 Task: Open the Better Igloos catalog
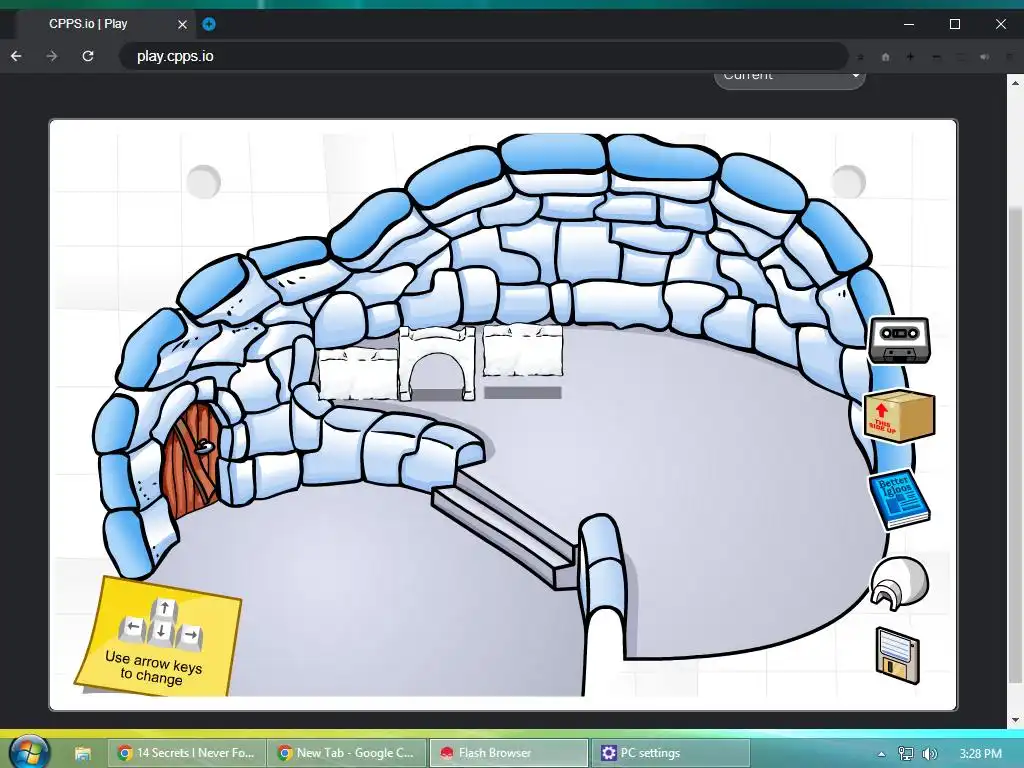[899, 499]
